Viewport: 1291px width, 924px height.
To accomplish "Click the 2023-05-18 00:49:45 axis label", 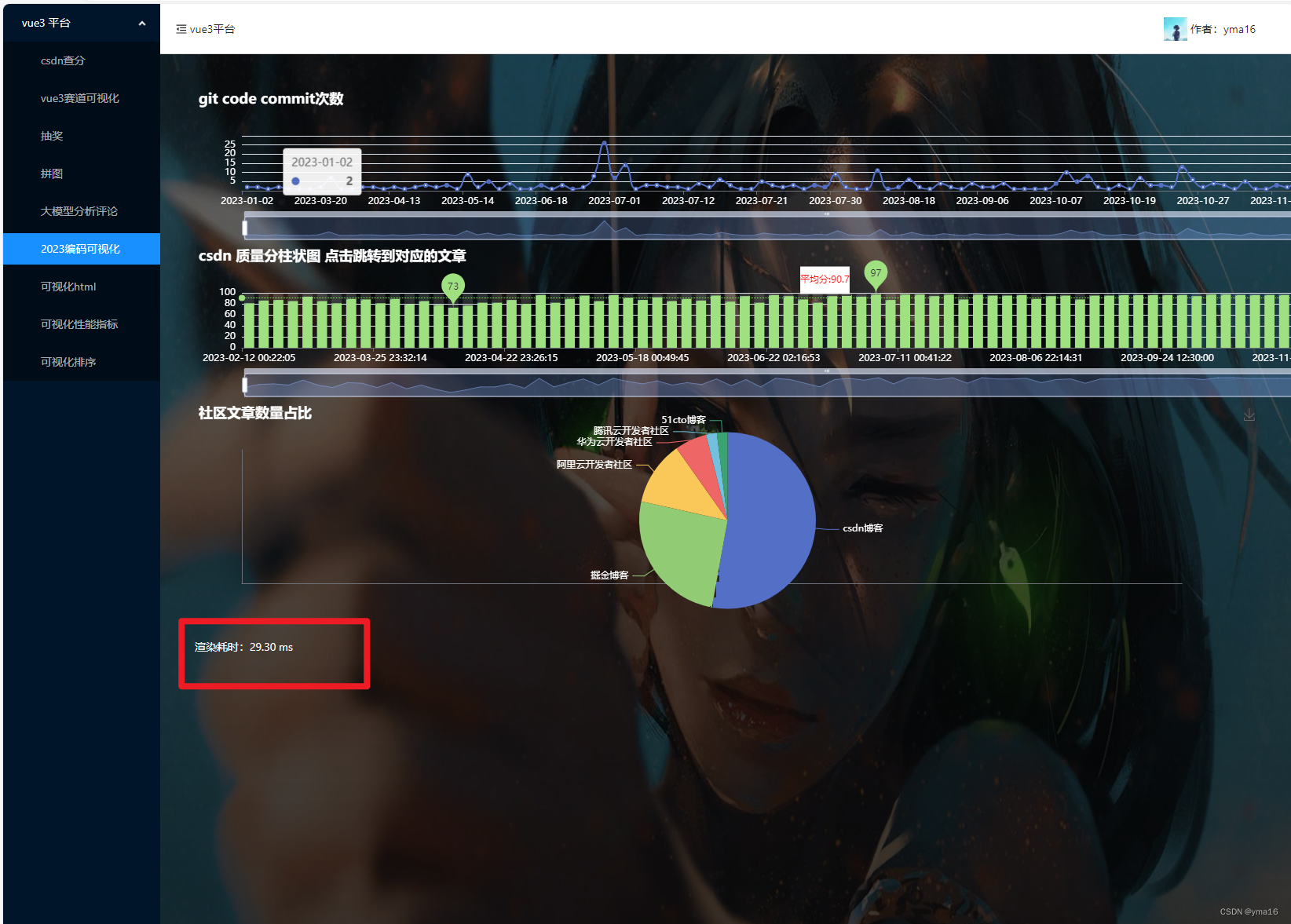I will [642, 358].
